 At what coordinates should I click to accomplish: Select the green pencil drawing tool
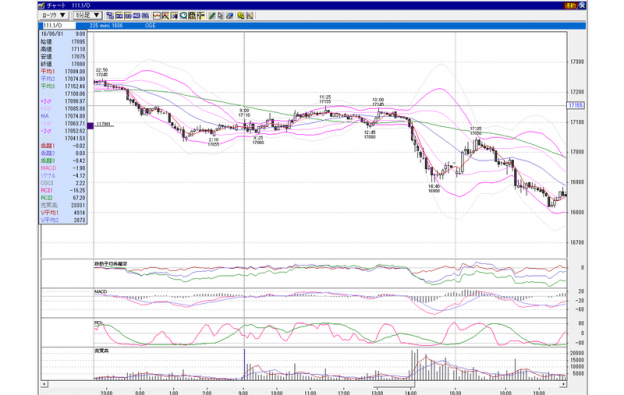(x=212, y=16)
